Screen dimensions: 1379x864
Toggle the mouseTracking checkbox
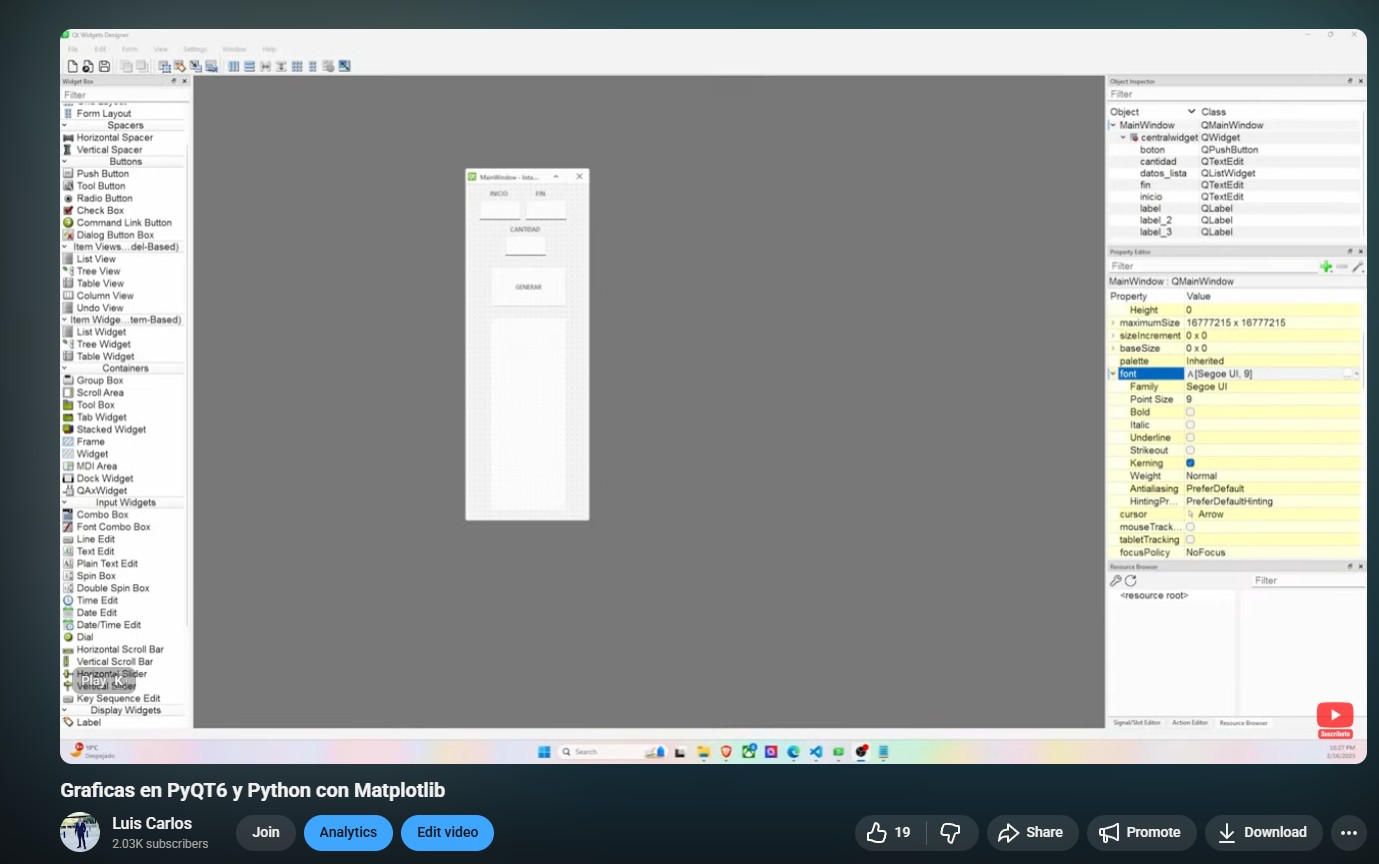1190,527
